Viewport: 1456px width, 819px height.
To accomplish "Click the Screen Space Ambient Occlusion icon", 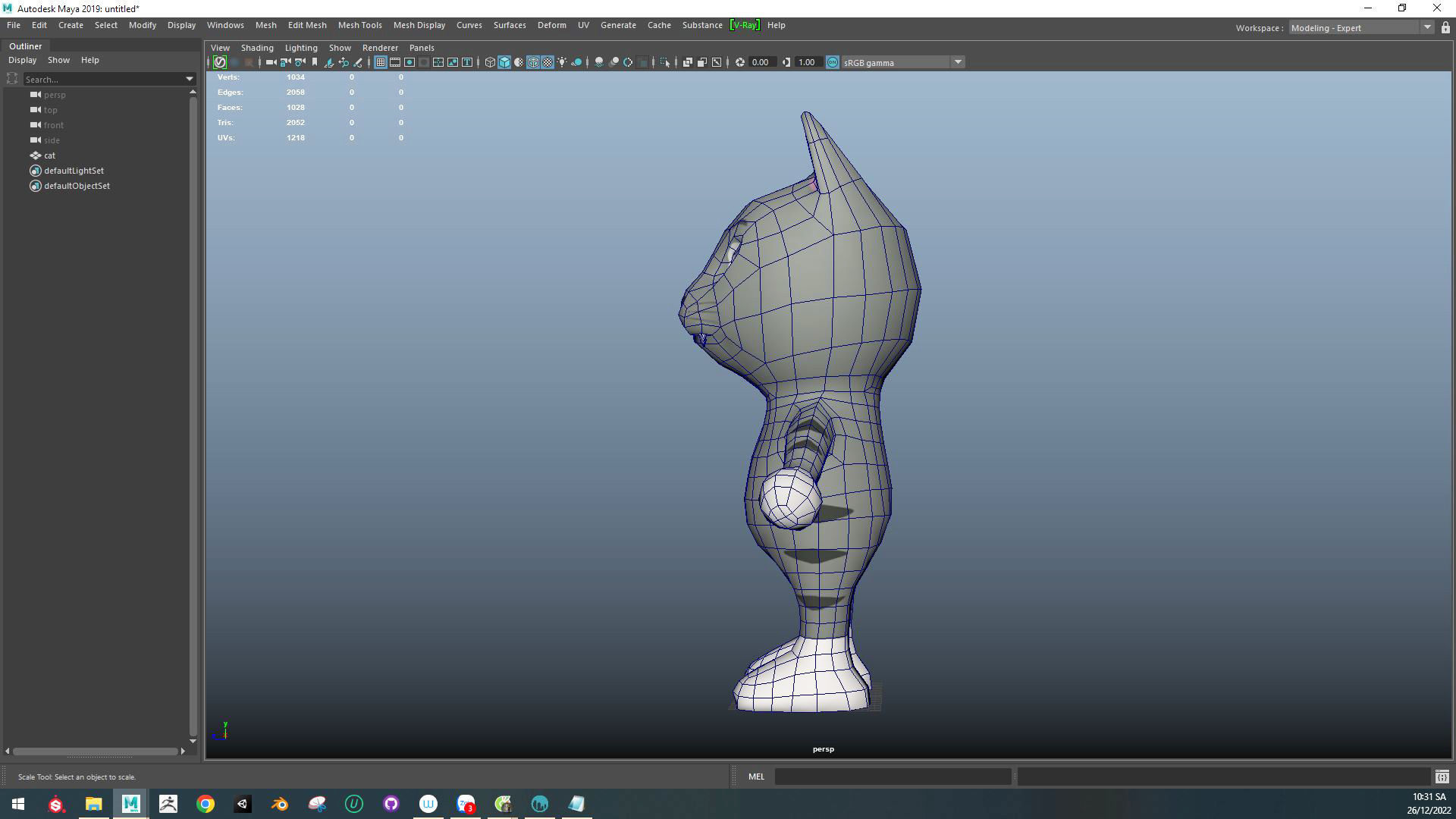I will point(599,62).
